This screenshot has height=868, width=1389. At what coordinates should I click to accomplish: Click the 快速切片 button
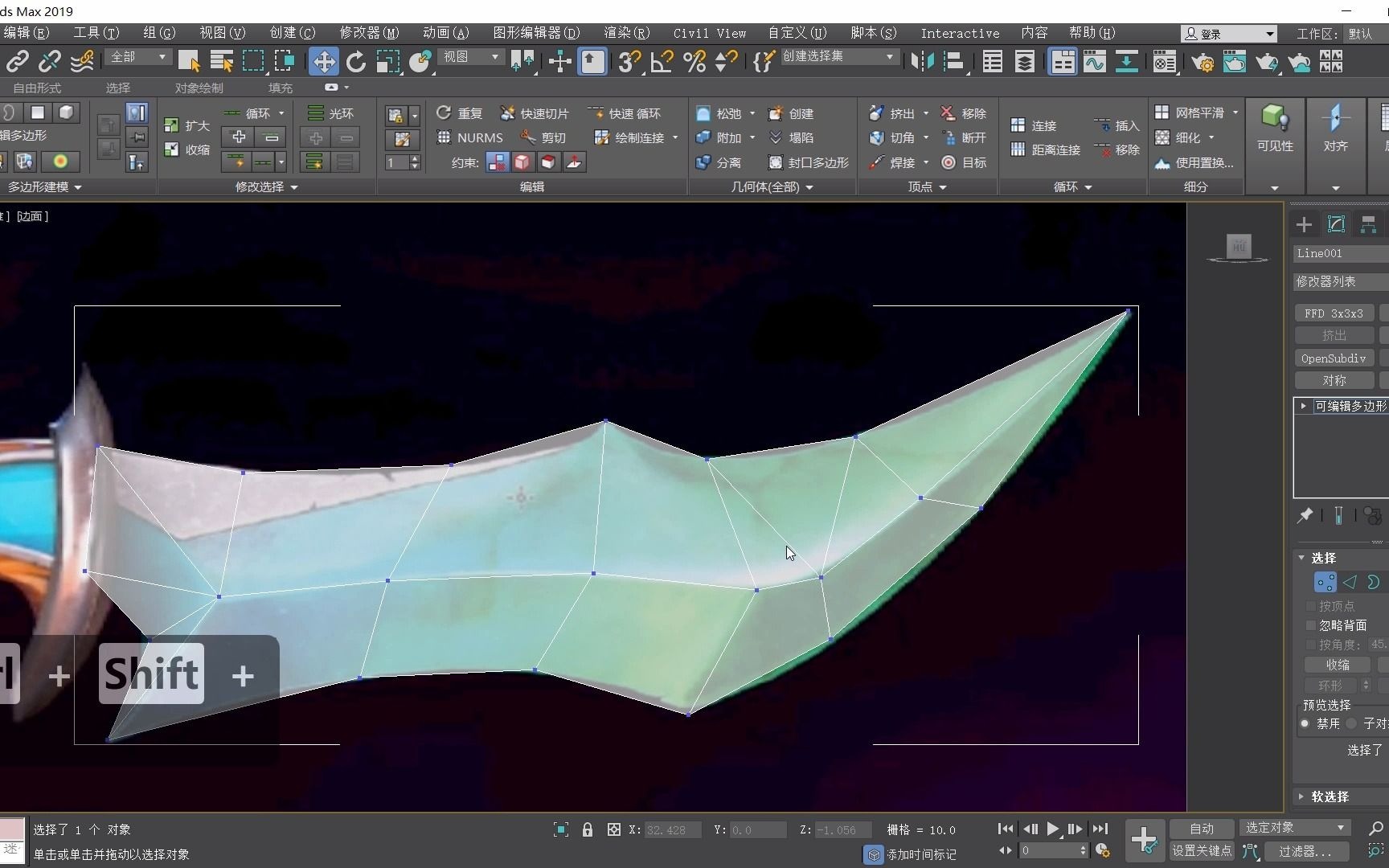coord(535,113)
